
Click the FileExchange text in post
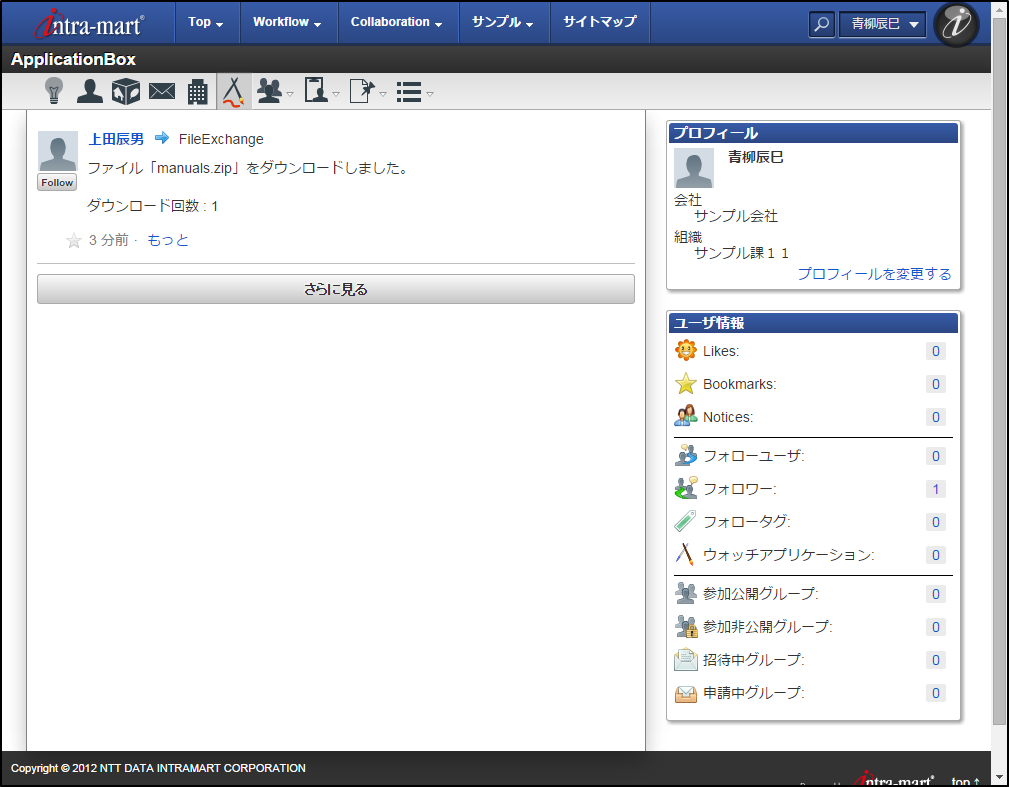[221, 139]
